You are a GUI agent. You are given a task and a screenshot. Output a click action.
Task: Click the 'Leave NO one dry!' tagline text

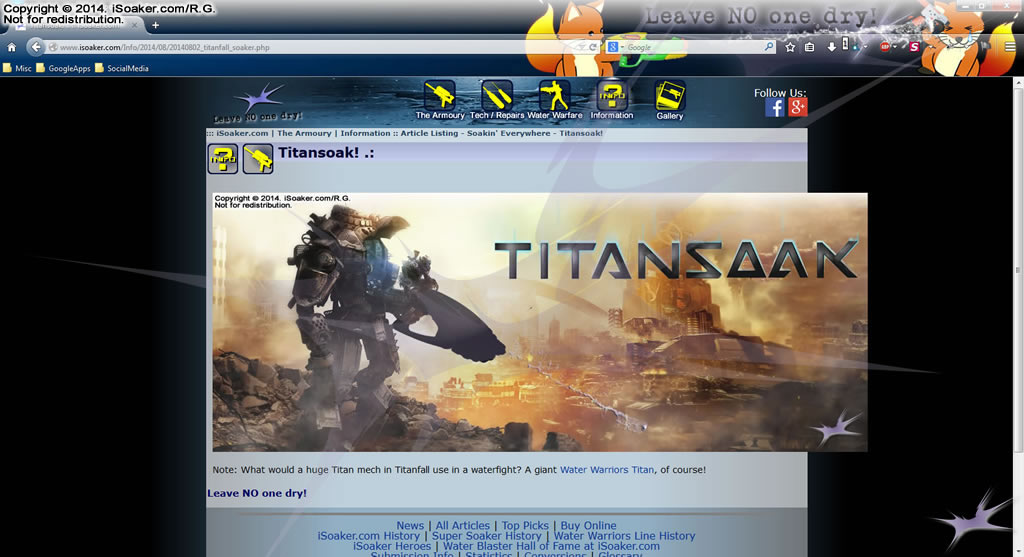[x=257, y=493]
